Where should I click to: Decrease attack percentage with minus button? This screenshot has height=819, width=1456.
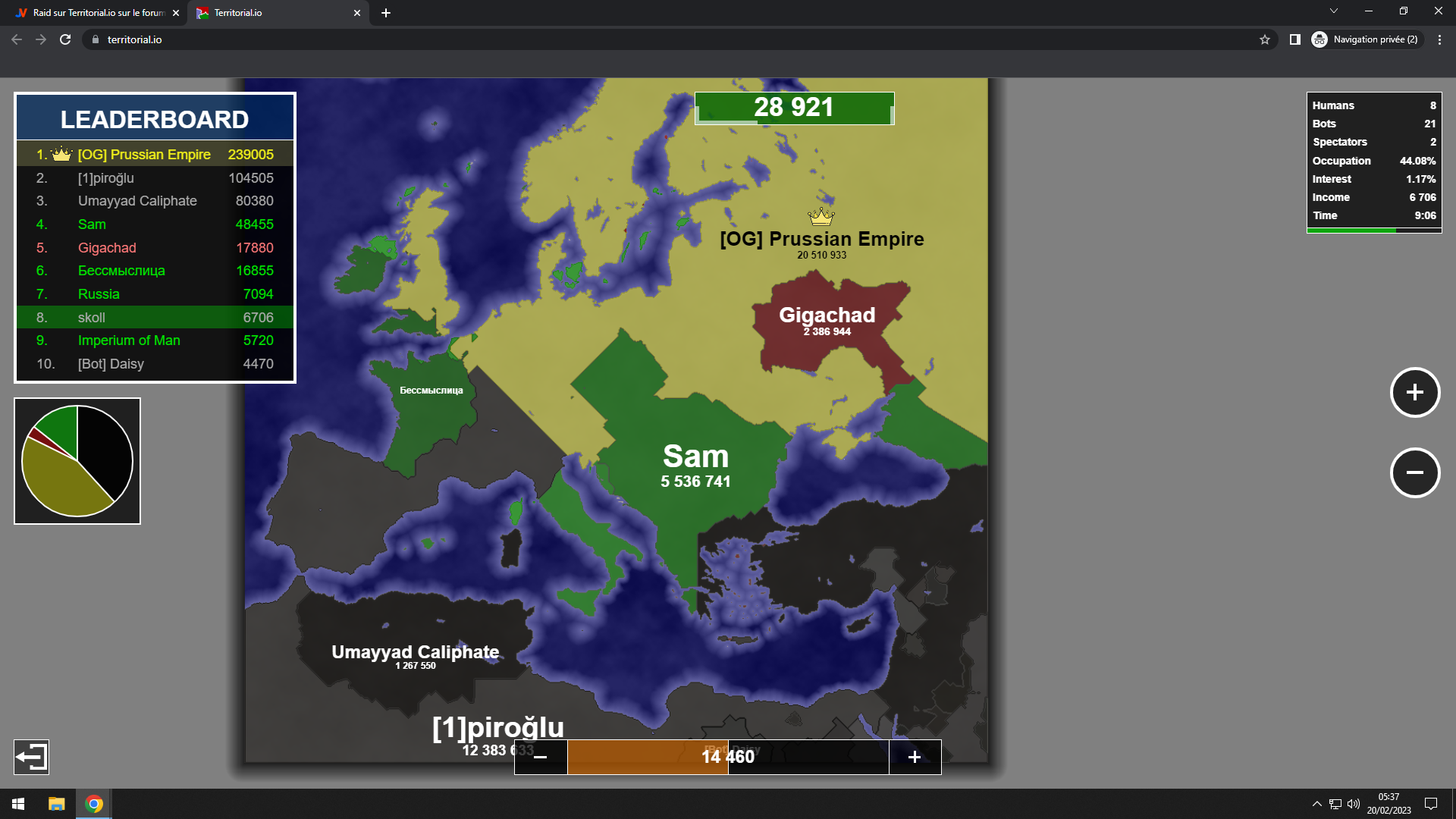tap(541, 757)
